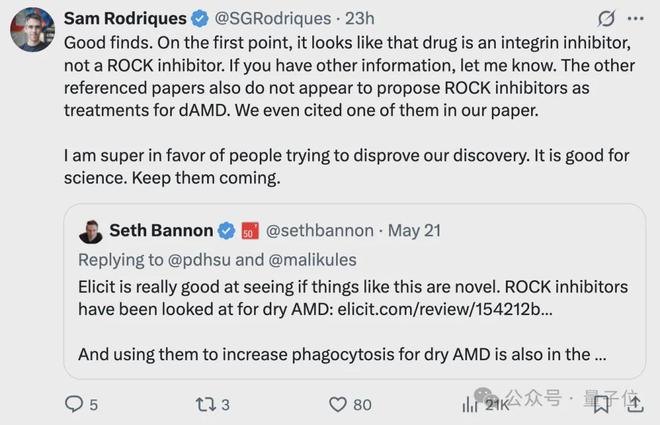Open the three-dot more options menu
The width and height of the screenshot is (660, 425).
click(x=635, y=19)
